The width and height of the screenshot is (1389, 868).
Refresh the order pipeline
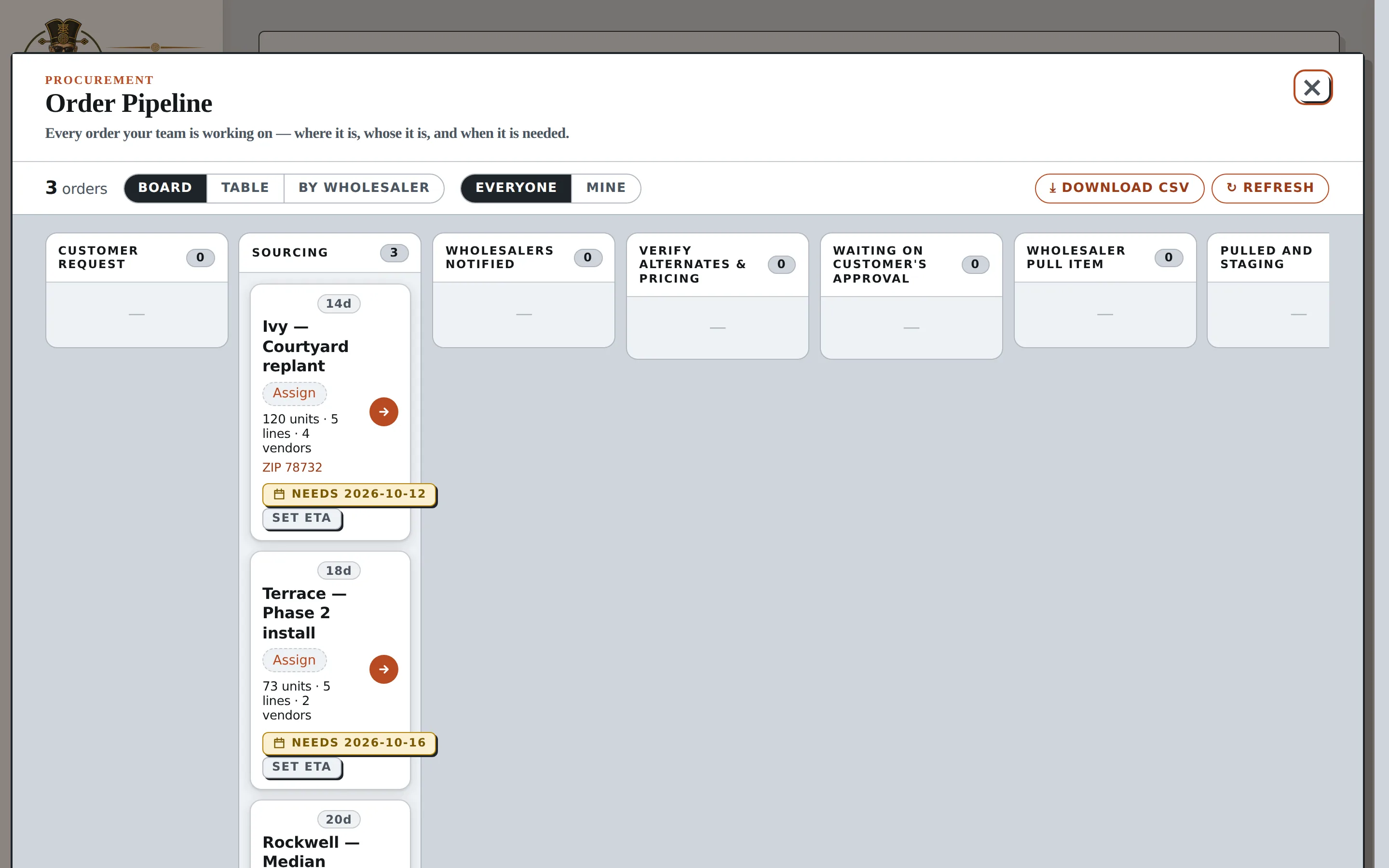coord(1269,188)
